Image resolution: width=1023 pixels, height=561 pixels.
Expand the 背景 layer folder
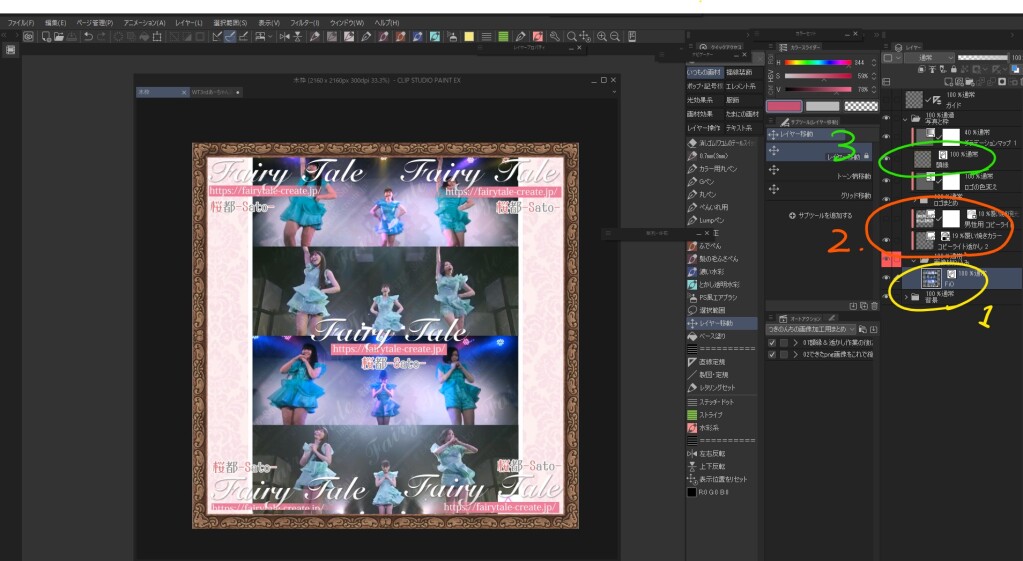(906, 297)
